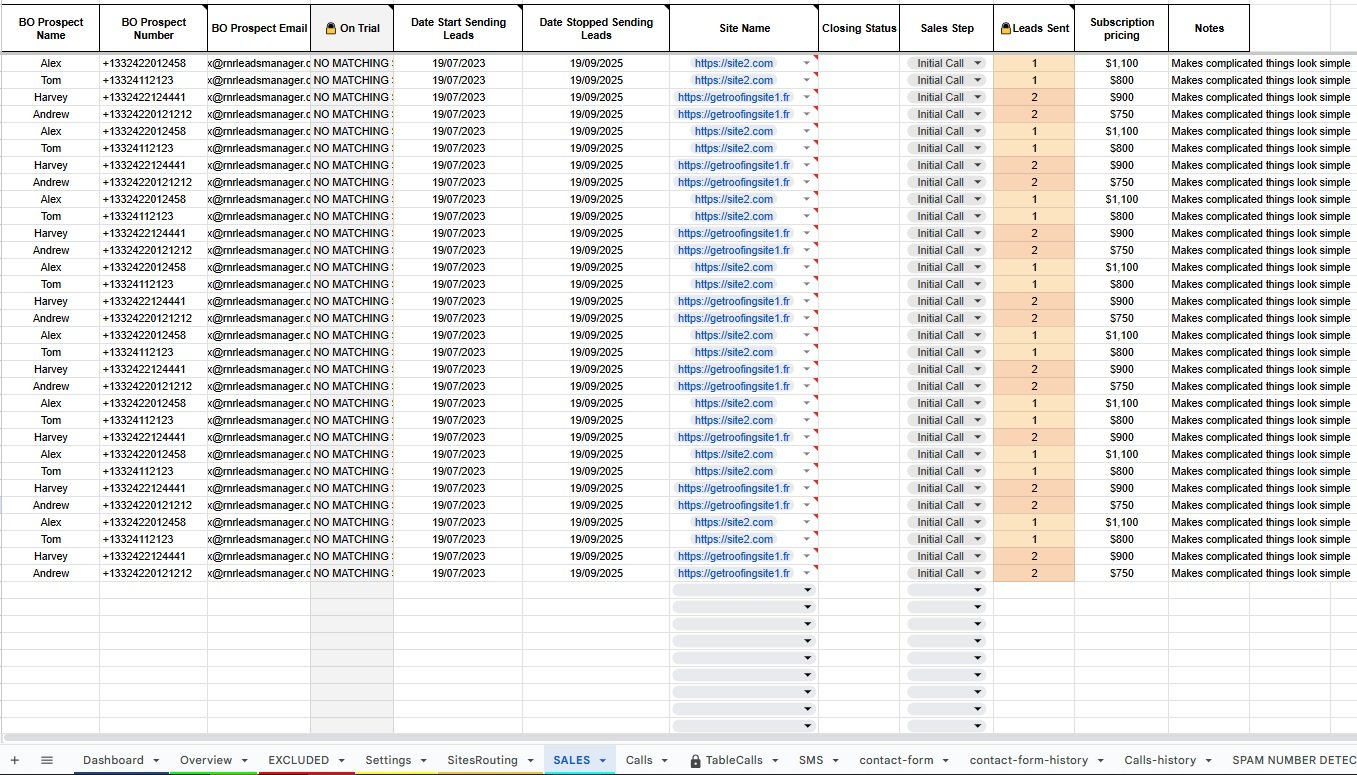The width and height of the screenshot is (1357, 775).
Task: Open the EXCLUDED tab dropdown arrow
Action: [x=340, y=761]
